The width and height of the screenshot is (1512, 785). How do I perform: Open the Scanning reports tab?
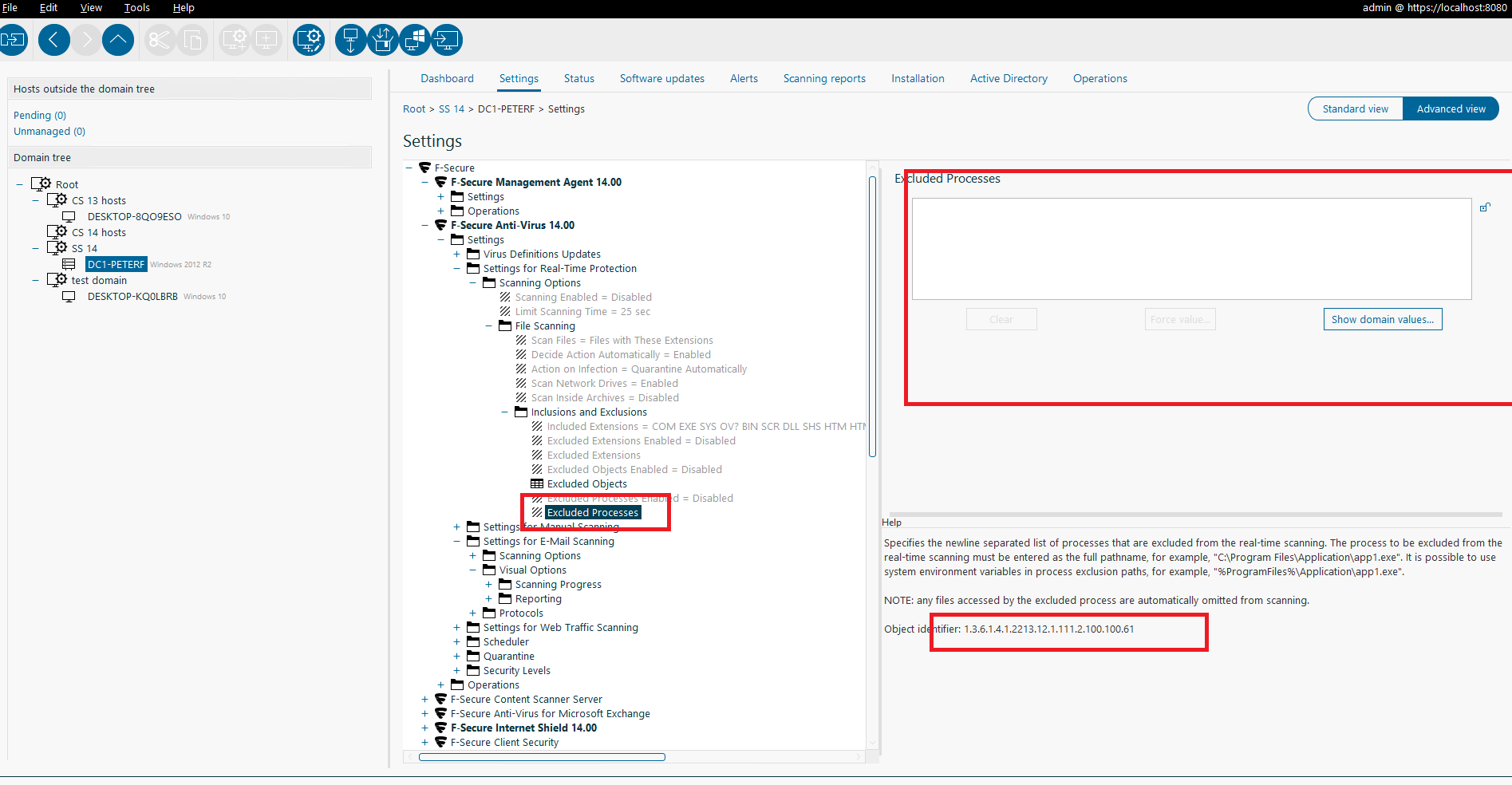coord(824,78)
